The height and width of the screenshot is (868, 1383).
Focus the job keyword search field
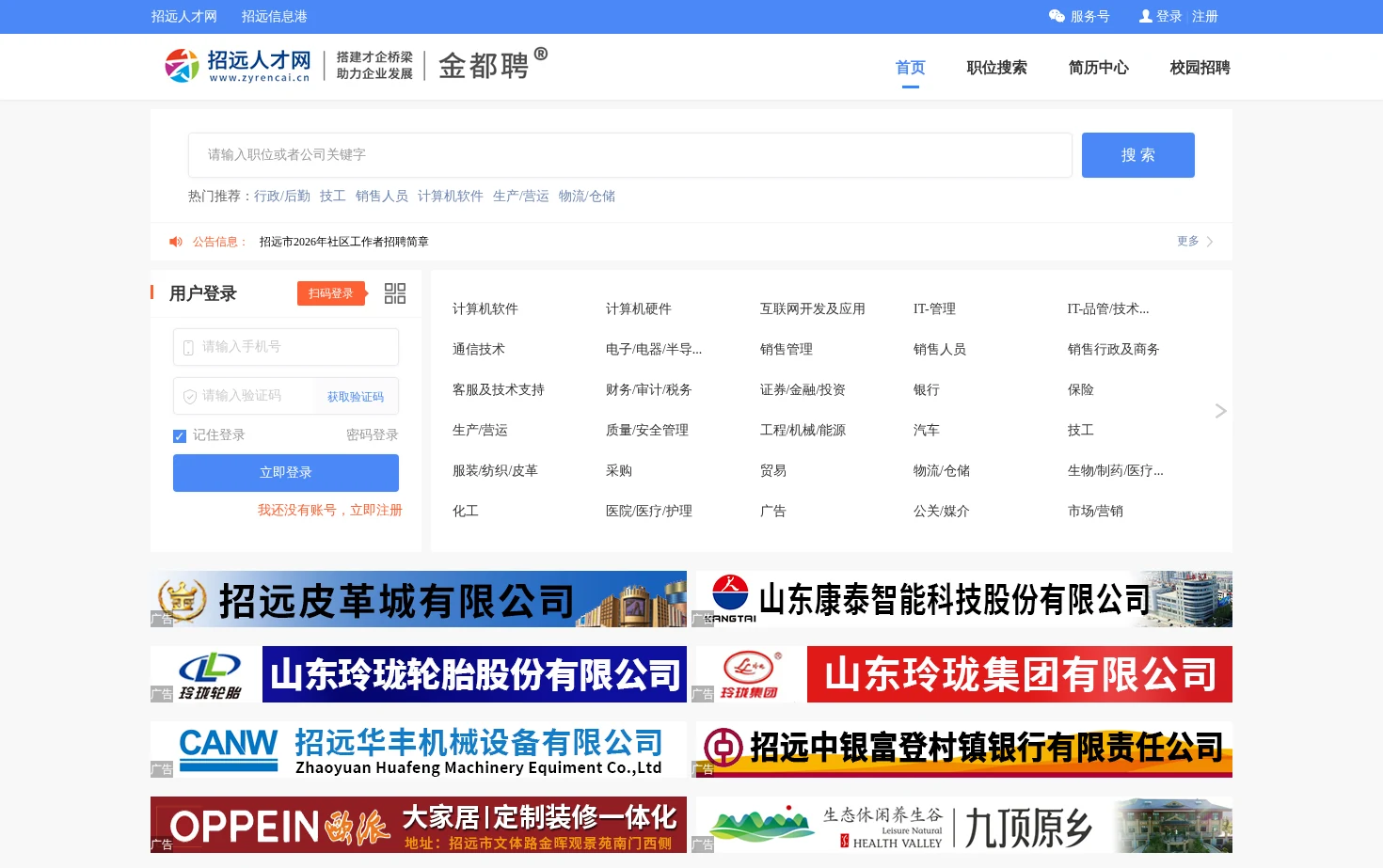coord(630,155)
